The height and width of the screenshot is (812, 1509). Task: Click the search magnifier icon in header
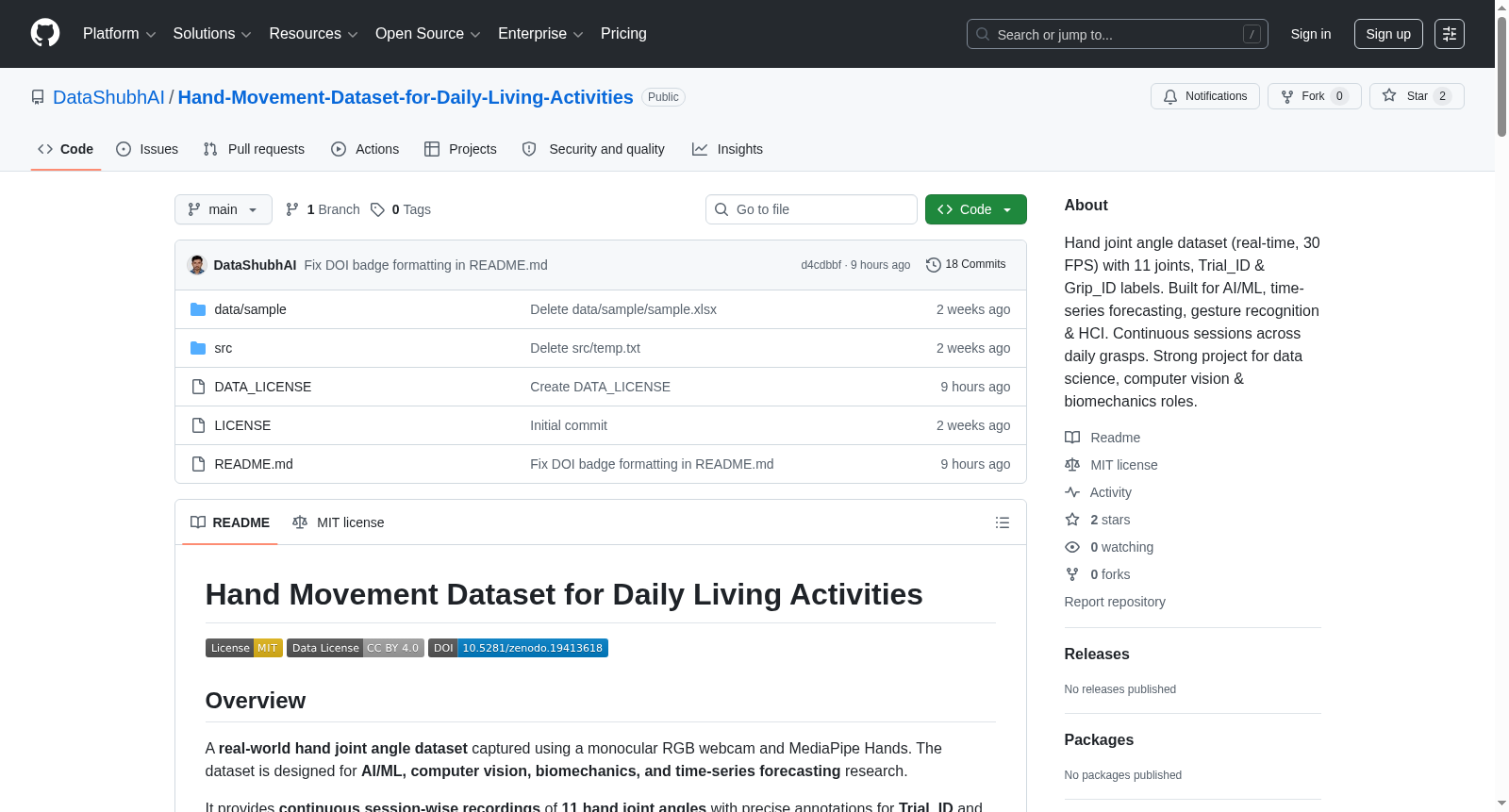[x=983, y=34]
